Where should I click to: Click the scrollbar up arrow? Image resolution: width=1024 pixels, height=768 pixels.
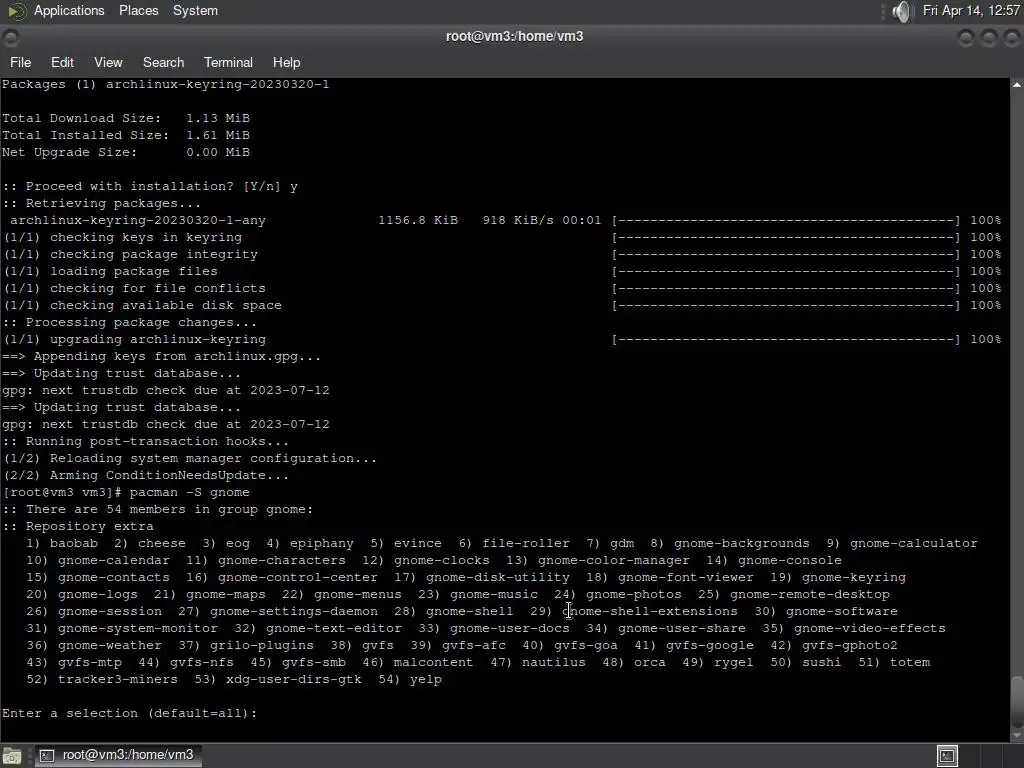click(1017, 85)
